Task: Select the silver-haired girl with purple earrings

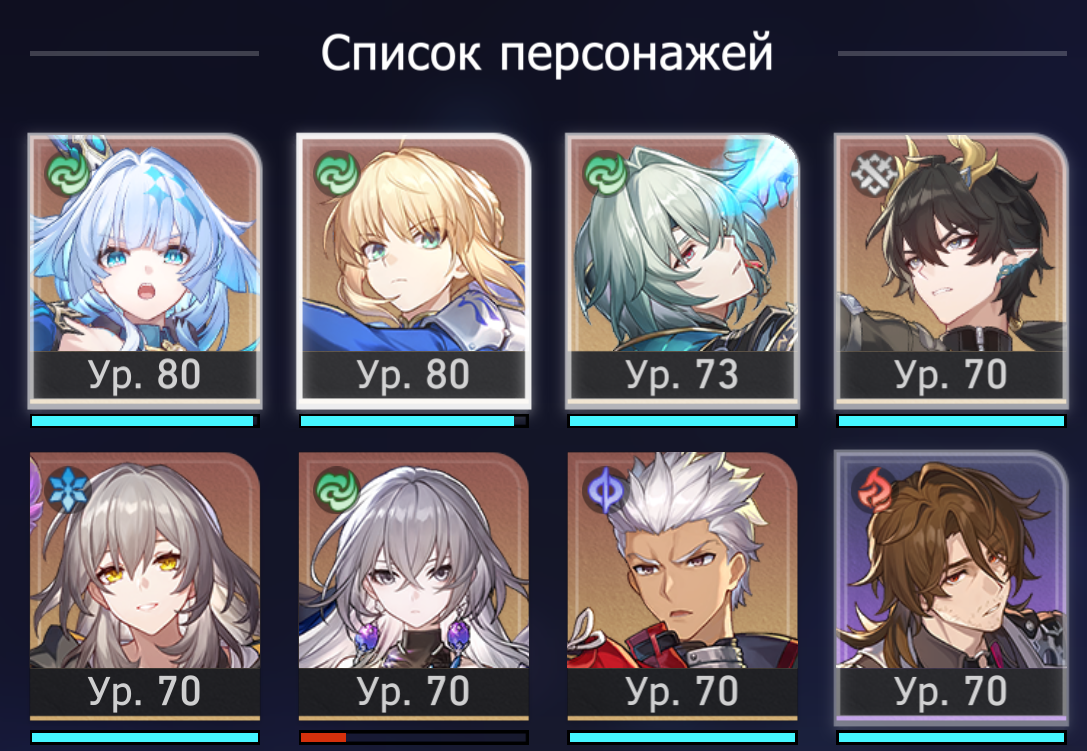Action: coord(413,586)
